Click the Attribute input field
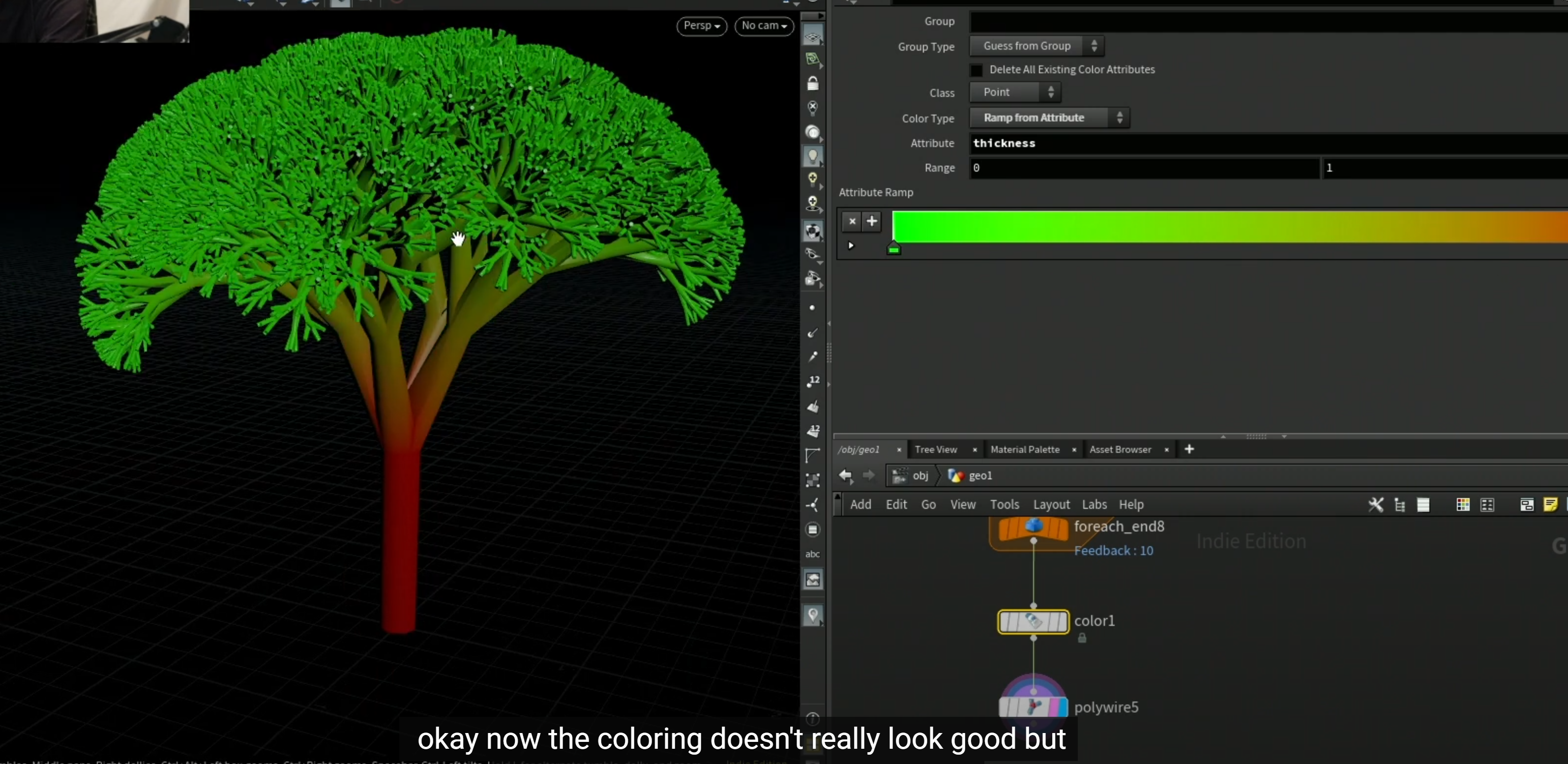Image resolution: width=1568 pixels, height=764 pixels. click(1269, 144)
